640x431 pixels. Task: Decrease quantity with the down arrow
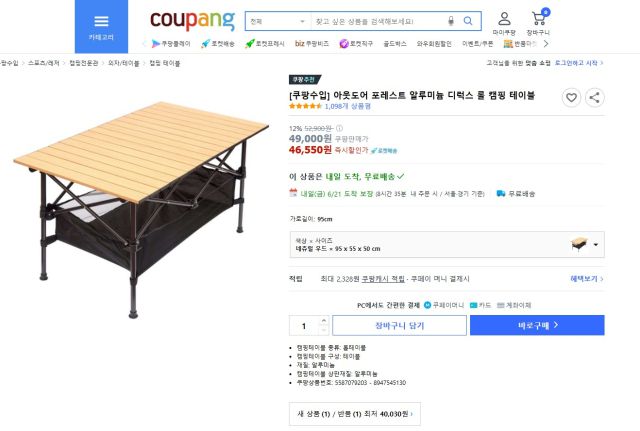(323, 329)
